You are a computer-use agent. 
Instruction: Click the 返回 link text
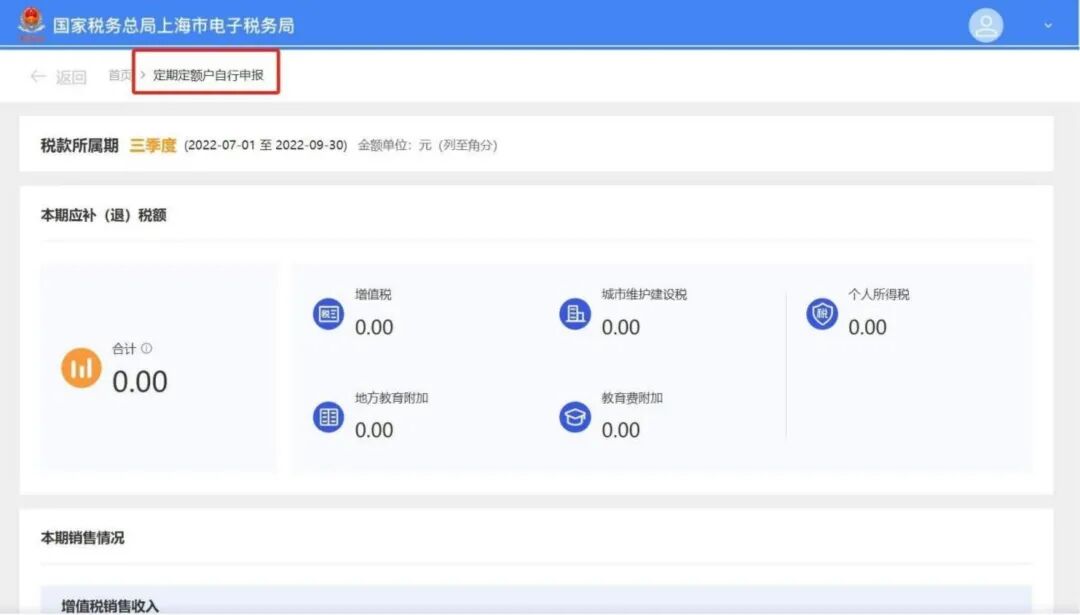pyautogui.click(x=71, y=76)
